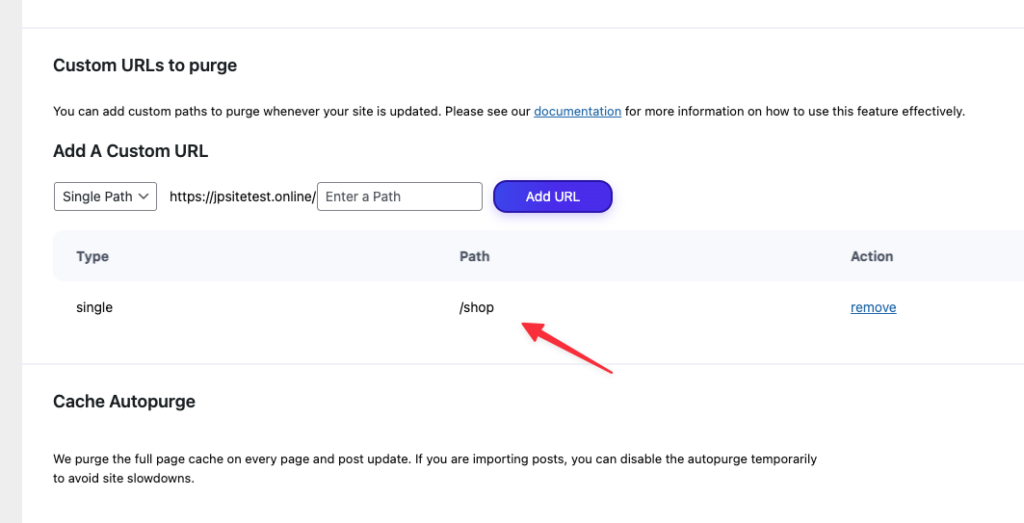Screen dimensions: 1024x523
Task: Click the Type column header
Action: [x=92, y=256]
